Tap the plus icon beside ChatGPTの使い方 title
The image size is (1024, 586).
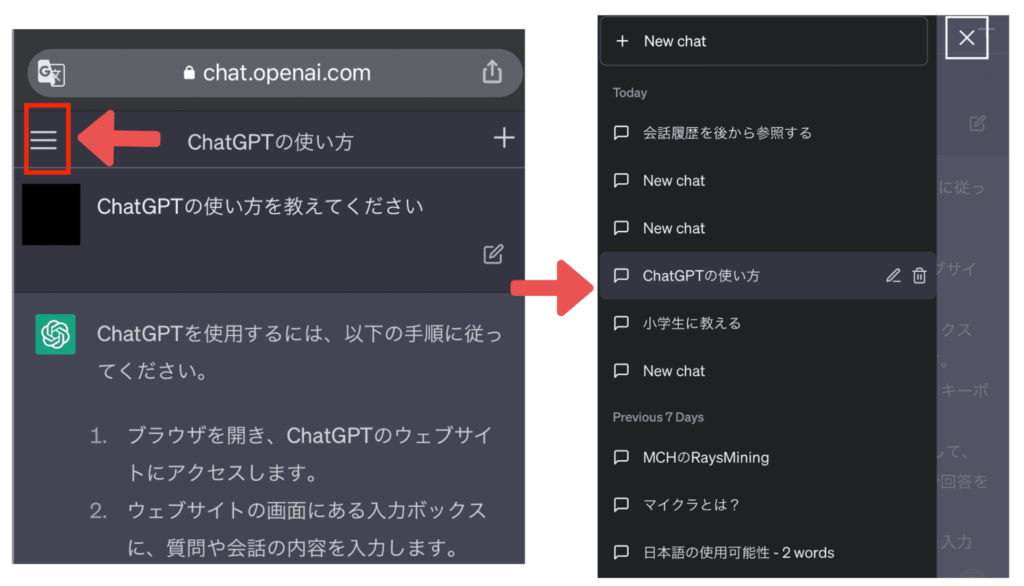pyautogui.click(x=504, y=139)
